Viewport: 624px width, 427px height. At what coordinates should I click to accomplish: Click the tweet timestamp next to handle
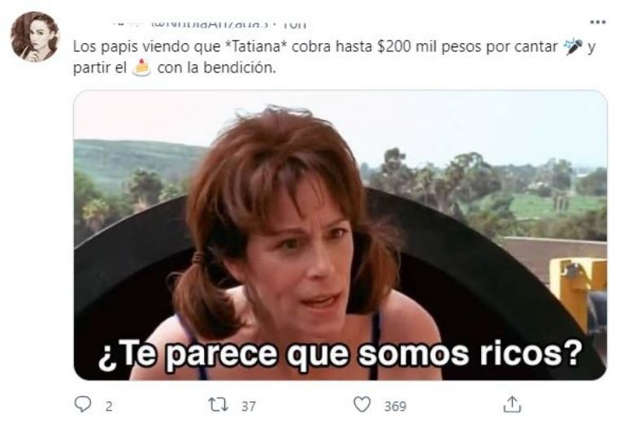pos(294,25)
